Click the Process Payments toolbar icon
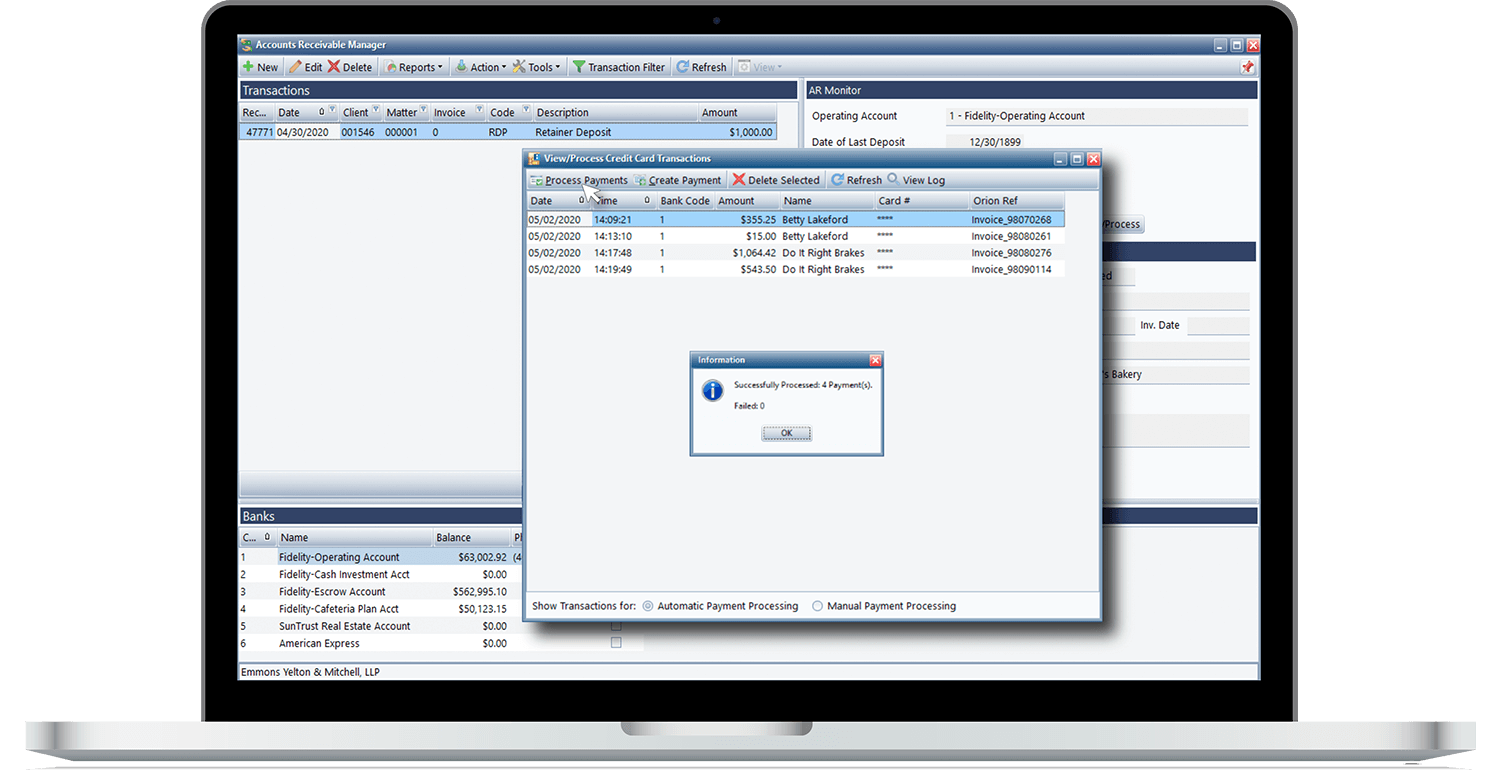Viewport: 1500px width, 770px height. coord(537,180)
